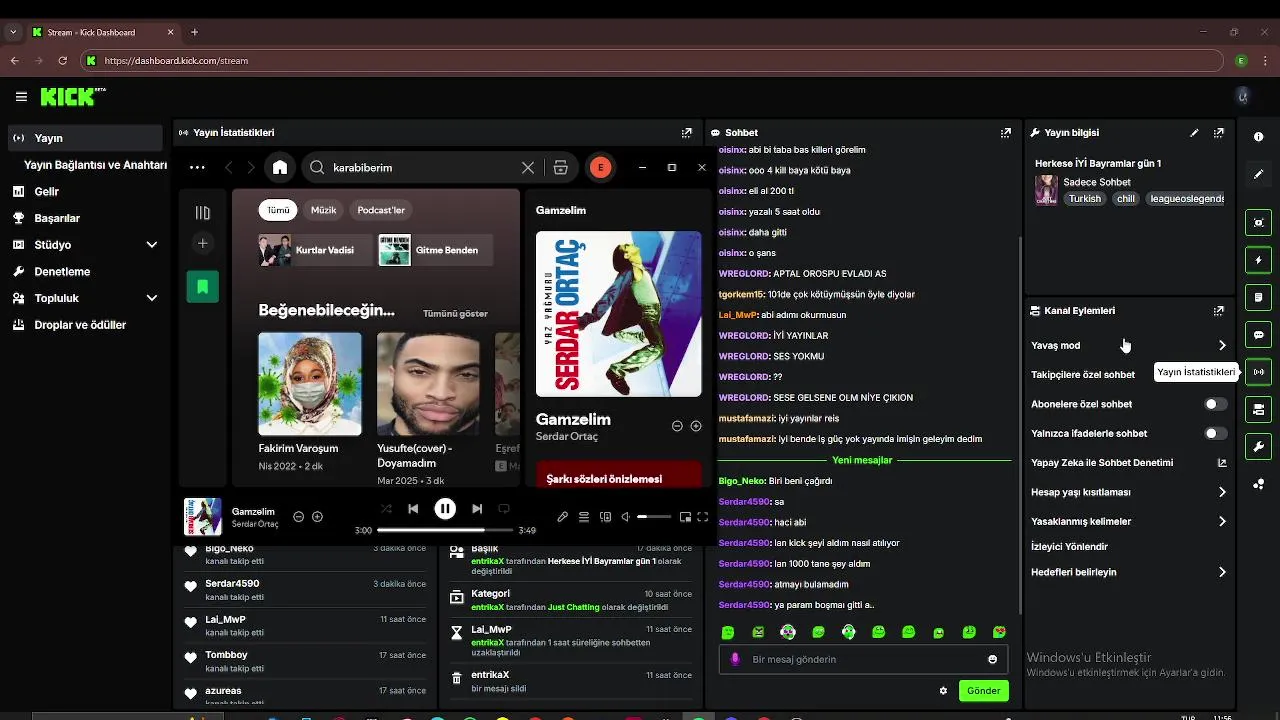Open chat settings gear icon
This screenshot has width=1280, height=720.
click(943, 691)
